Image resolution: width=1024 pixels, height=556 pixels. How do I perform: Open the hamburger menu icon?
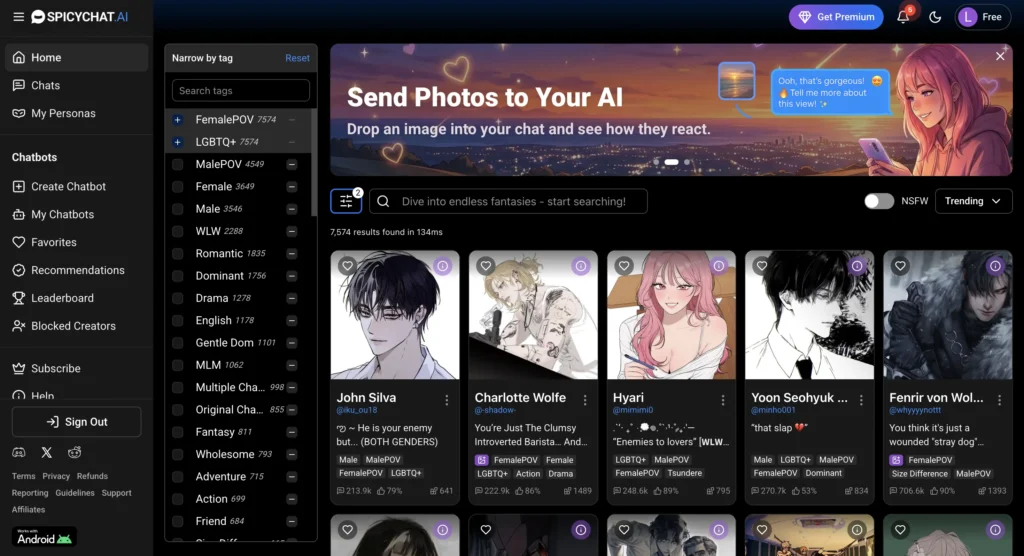[x=18, y=17]
